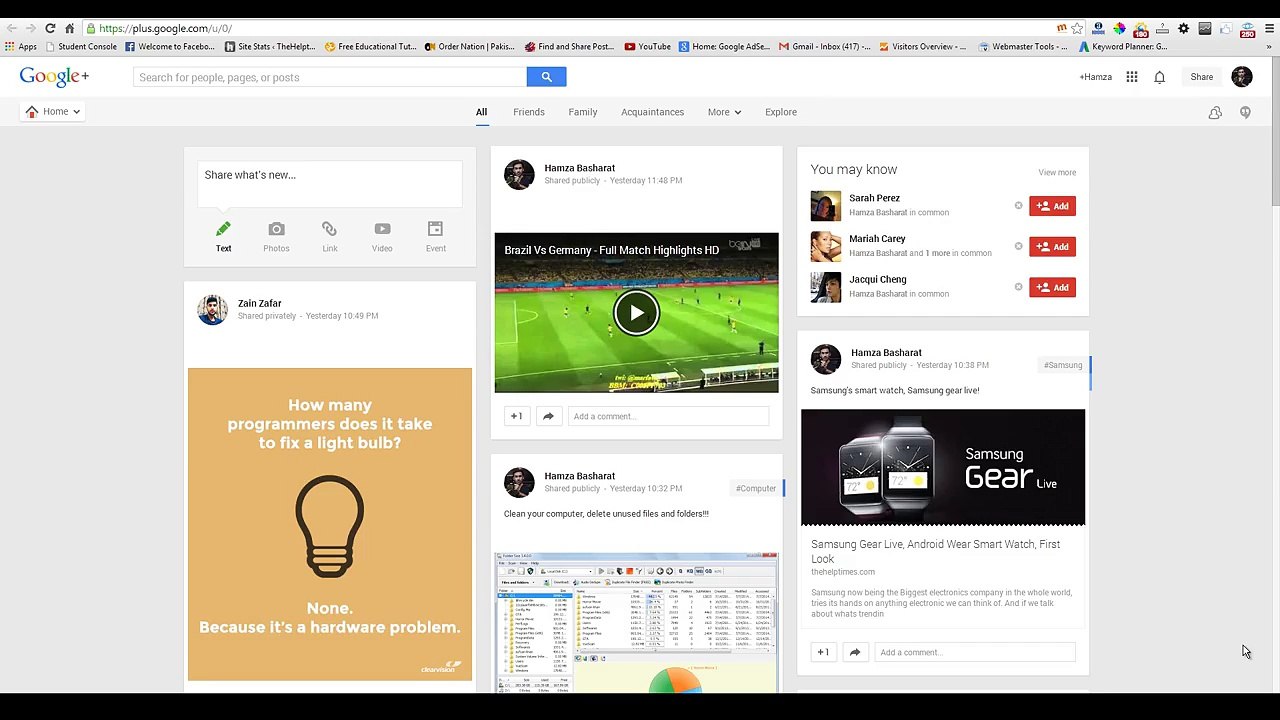Choose the Link post option
This screenshot has height=720, width=1280.
(329, 237)
